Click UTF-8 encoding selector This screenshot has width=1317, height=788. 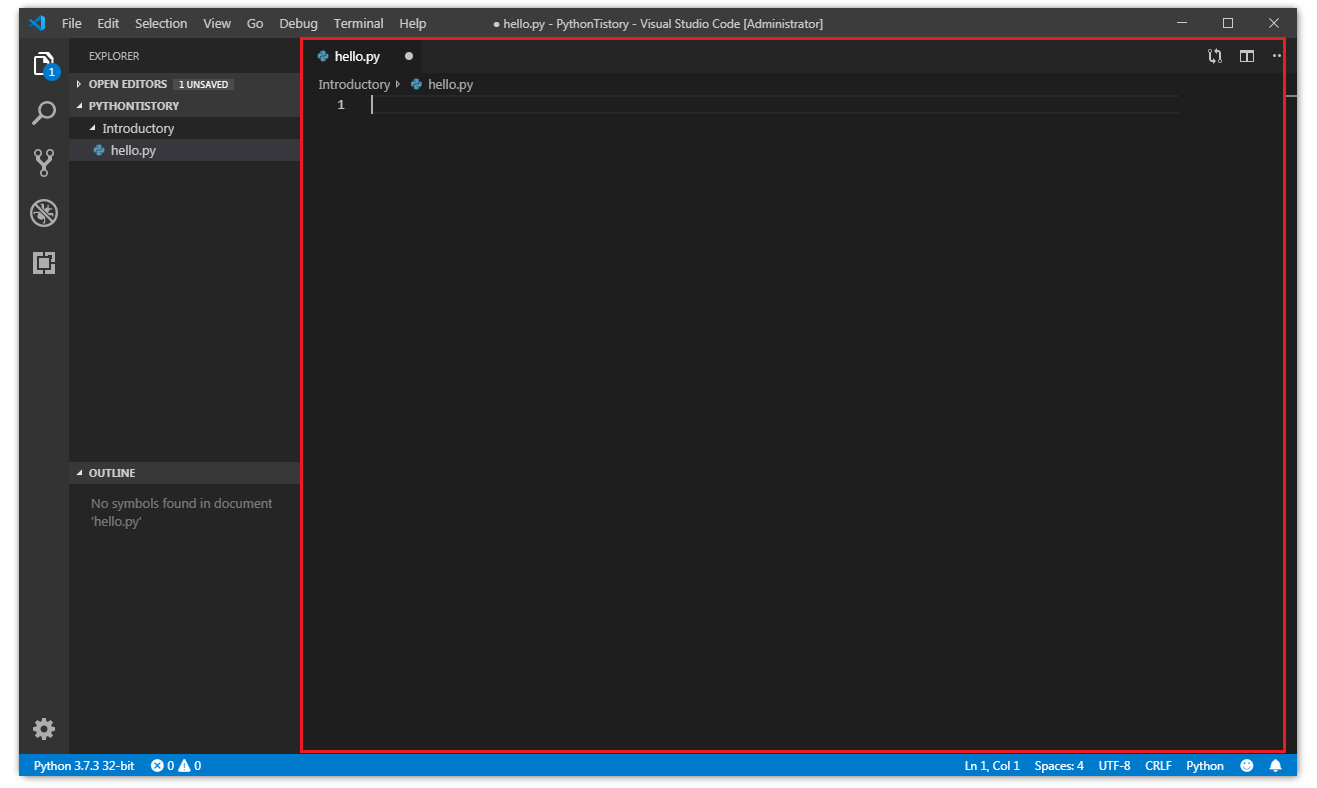pos(1114,766)
